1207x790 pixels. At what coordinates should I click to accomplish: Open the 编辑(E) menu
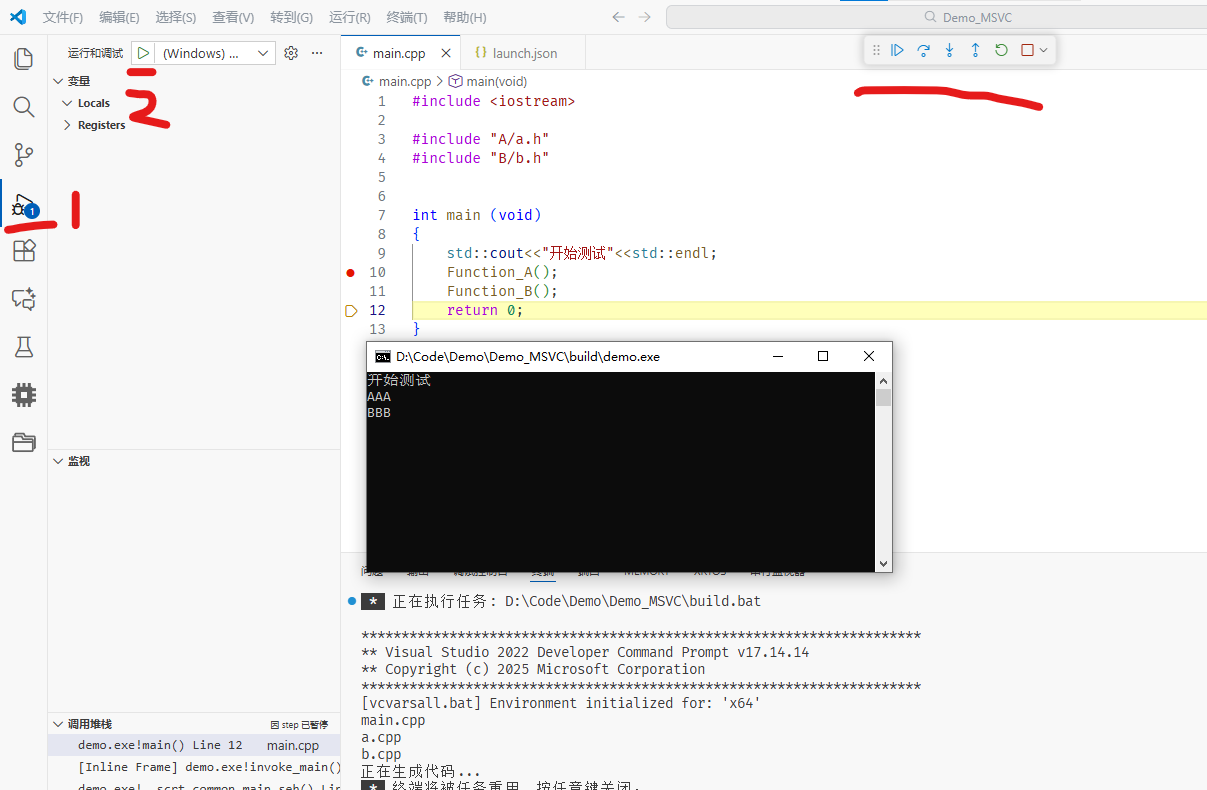(120, 17)
